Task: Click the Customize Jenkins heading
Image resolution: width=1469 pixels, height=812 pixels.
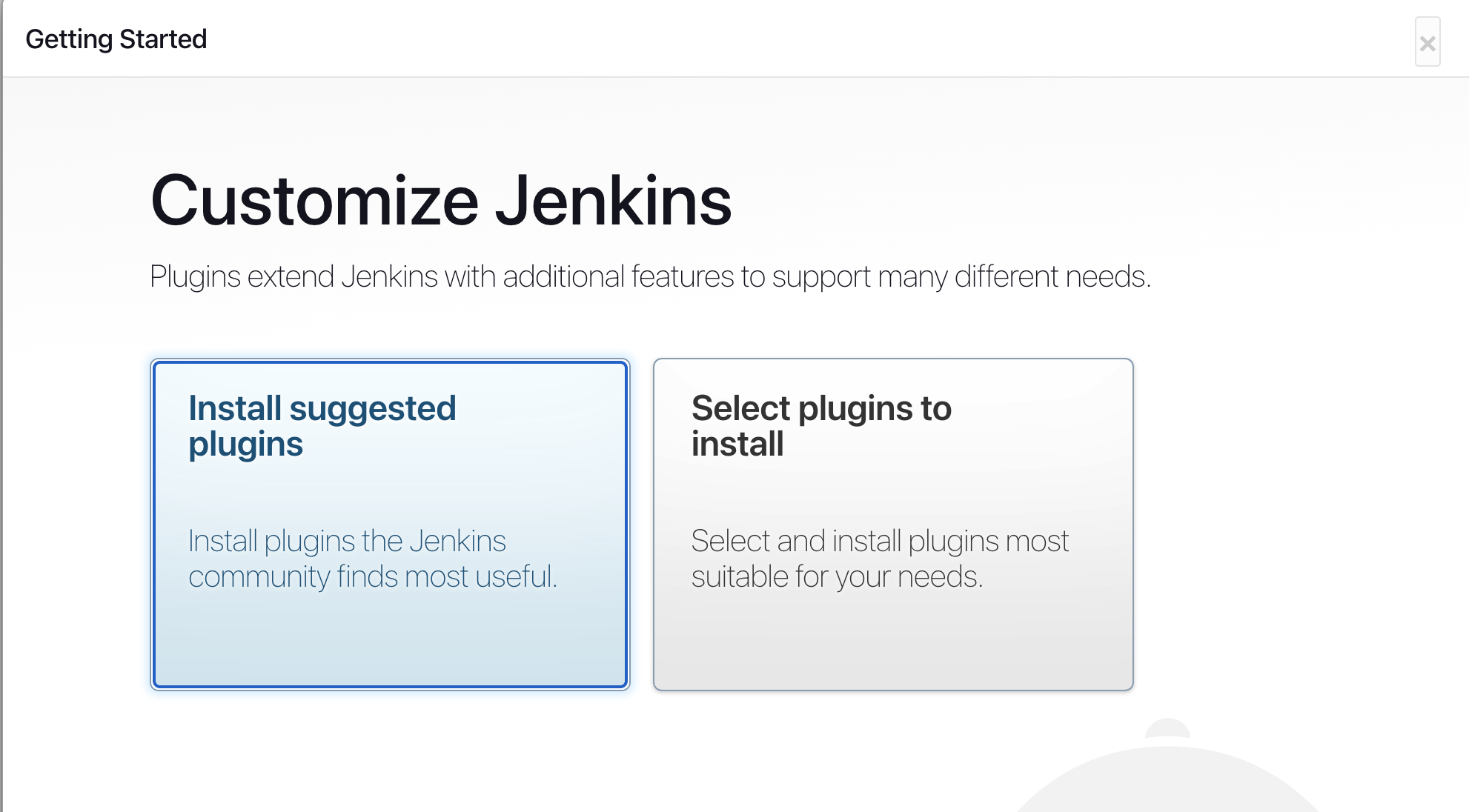Action: click(440, 200)
